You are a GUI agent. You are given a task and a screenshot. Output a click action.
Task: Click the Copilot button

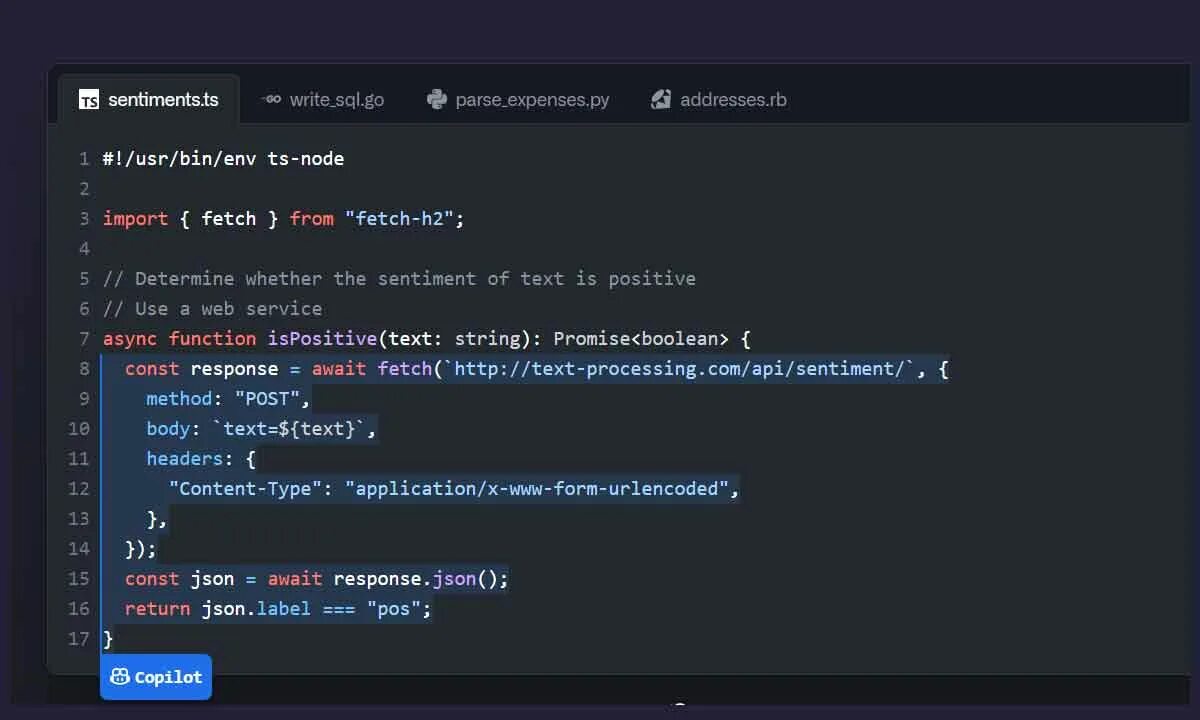pyautogui.click(x=156, y=677)
